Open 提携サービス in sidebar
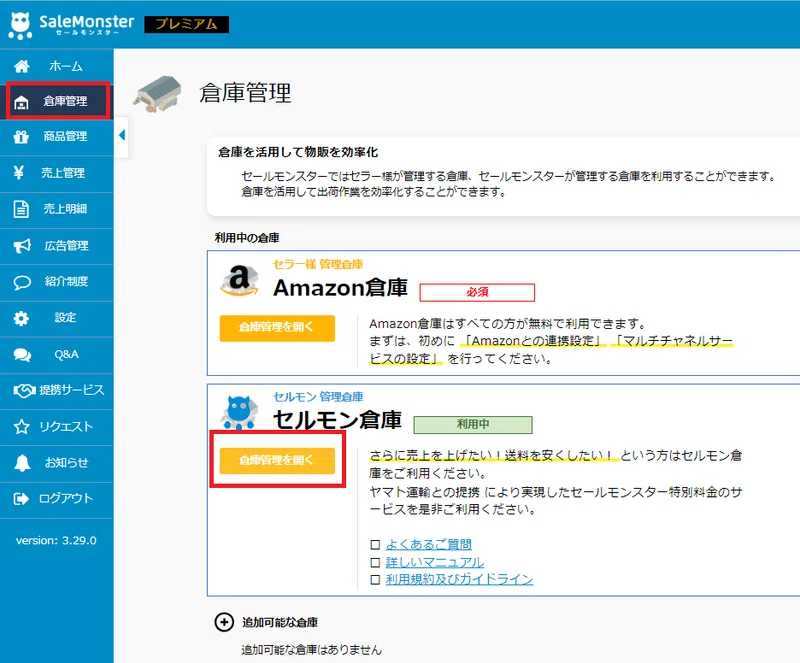Image resolution: width=800 pixels, height=663 pixels. 71,390
